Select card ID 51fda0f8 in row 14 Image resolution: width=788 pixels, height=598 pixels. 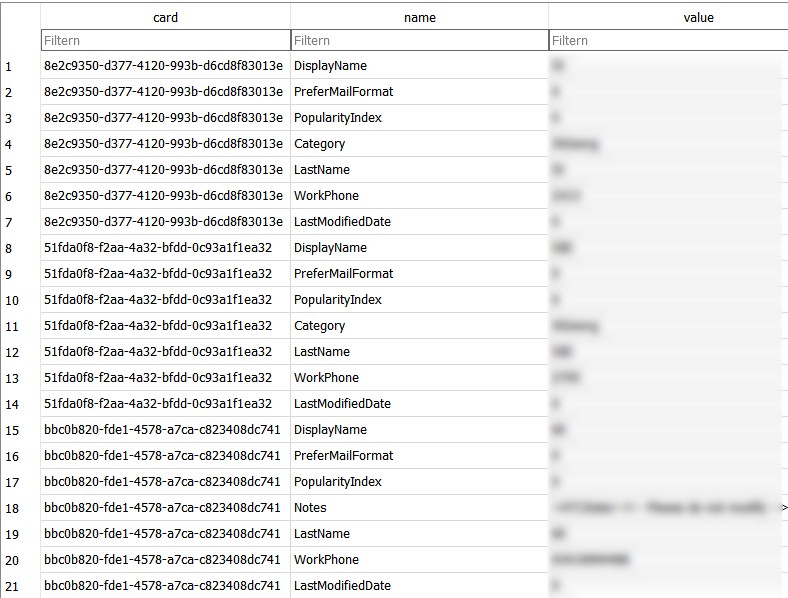(x=165, y=404)
